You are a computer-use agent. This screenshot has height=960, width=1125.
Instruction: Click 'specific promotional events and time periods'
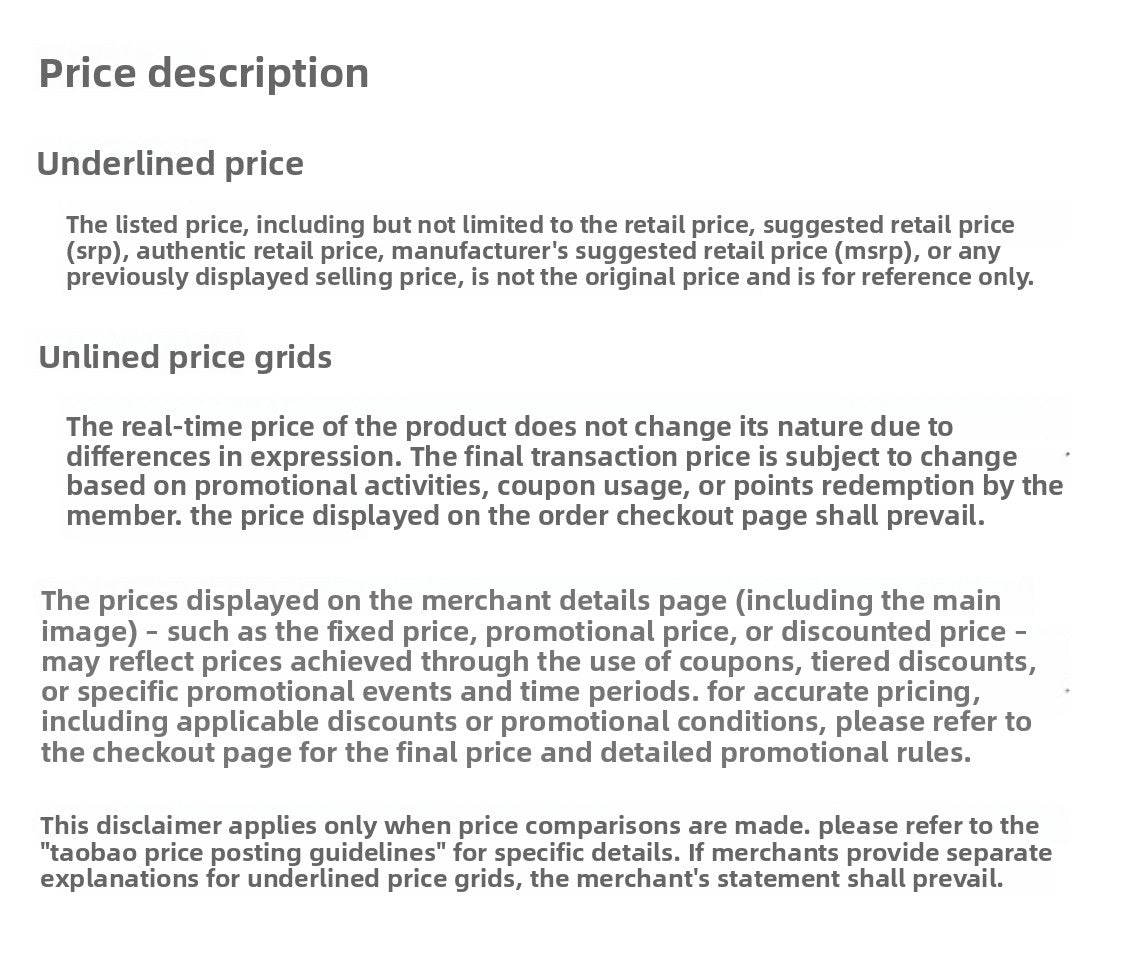(x=388, y=692)
